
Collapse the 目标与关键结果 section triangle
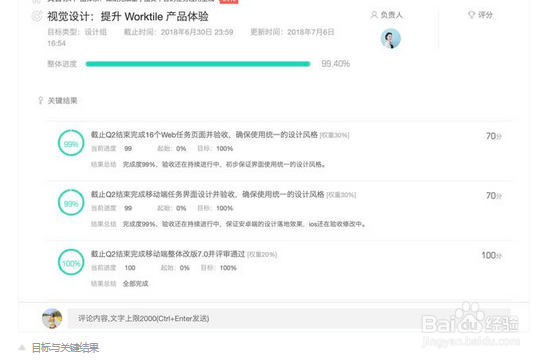[22, 348]
